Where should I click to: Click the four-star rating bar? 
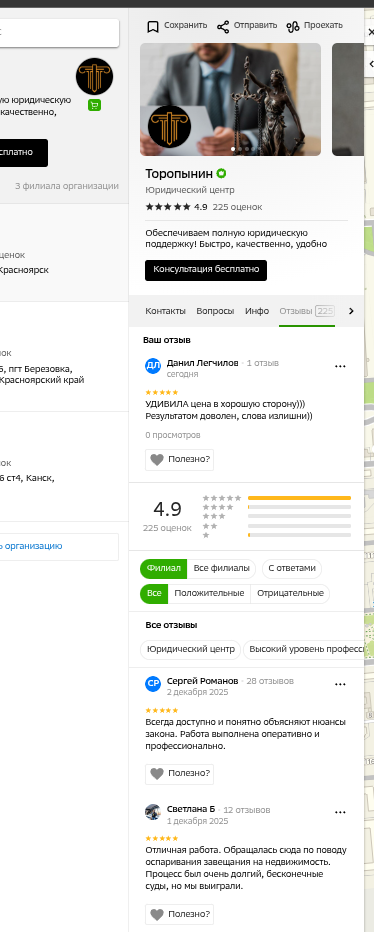[299, 507]
